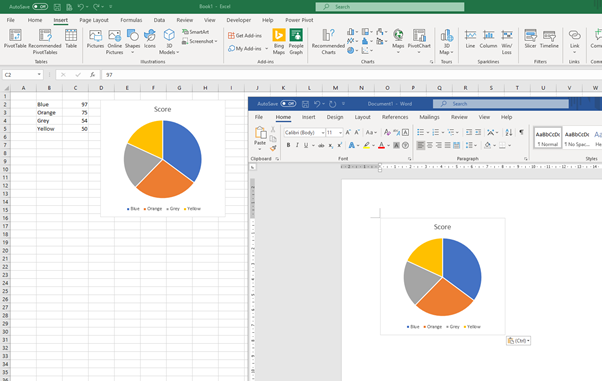Insert a Win/Loss sparkline

(507, 41)
